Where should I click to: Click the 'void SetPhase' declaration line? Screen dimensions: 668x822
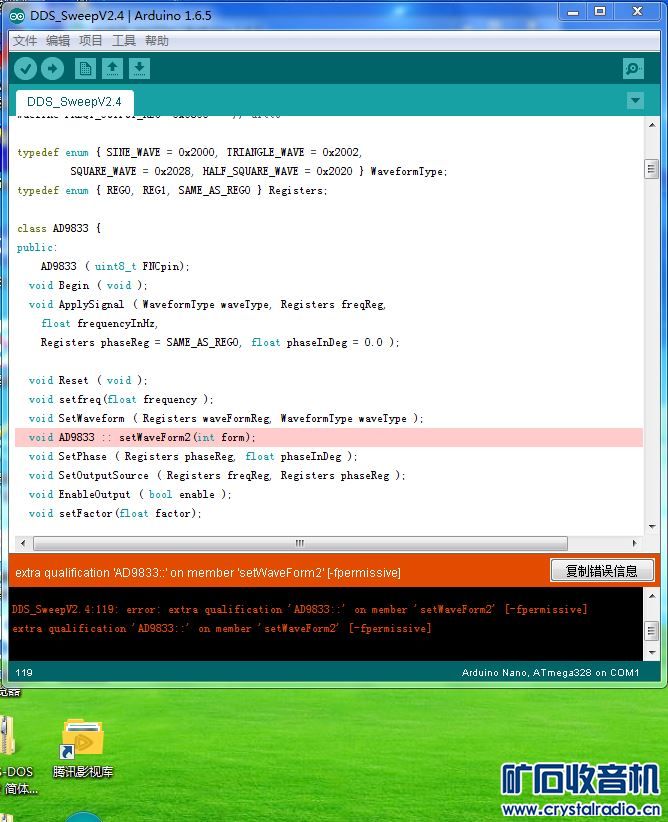[193, 456]
